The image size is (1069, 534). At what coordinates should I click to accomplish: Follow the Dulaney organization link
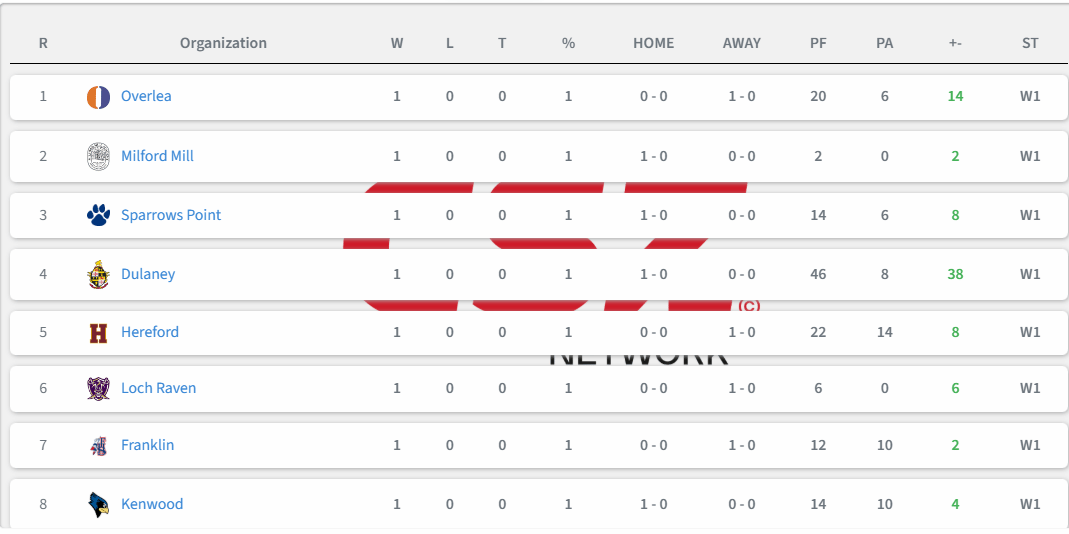coord(148,274)
